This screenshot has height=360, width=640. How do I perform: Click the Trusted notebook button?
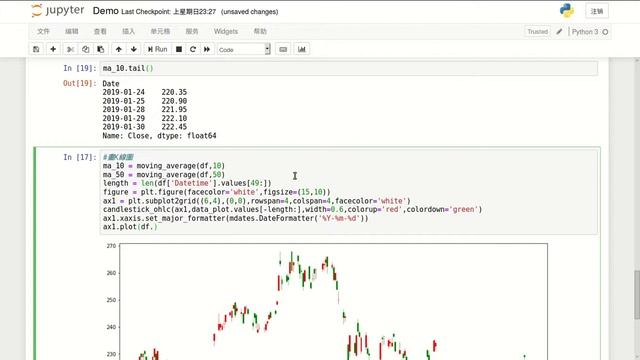pos(538,31)
